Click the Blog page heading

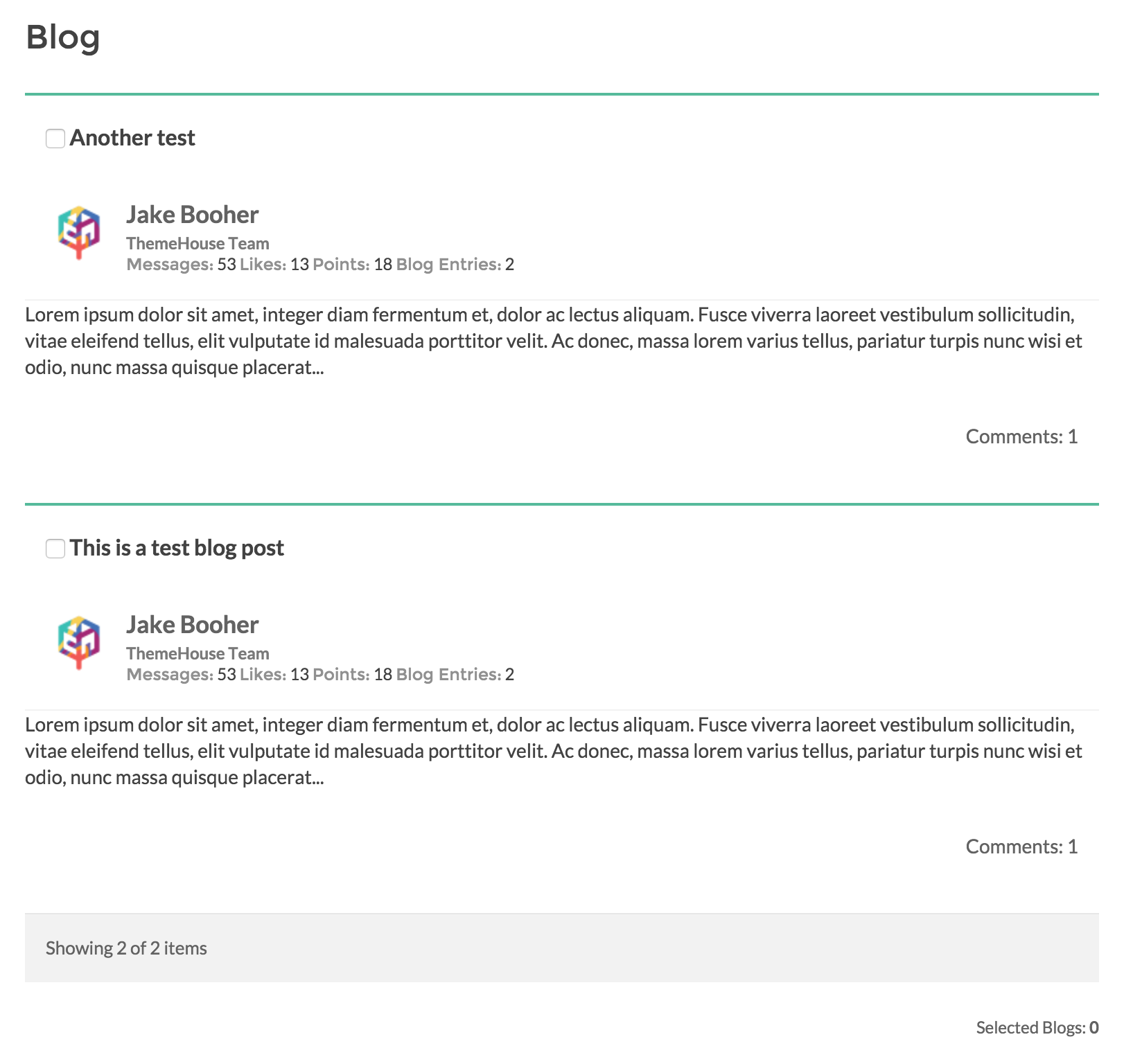(63, 37)
